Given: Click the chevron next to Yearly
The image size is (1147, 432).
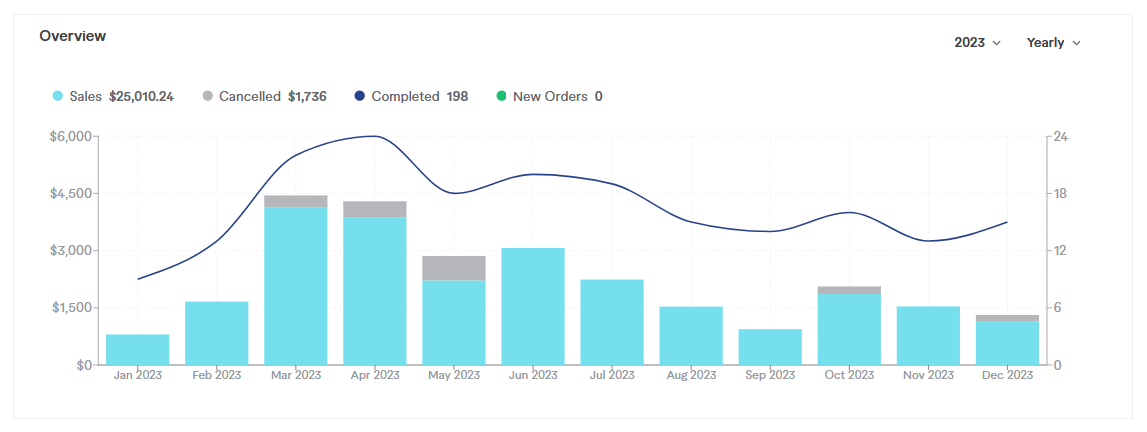Looking at the screenshot, I should click(1076, 44).
